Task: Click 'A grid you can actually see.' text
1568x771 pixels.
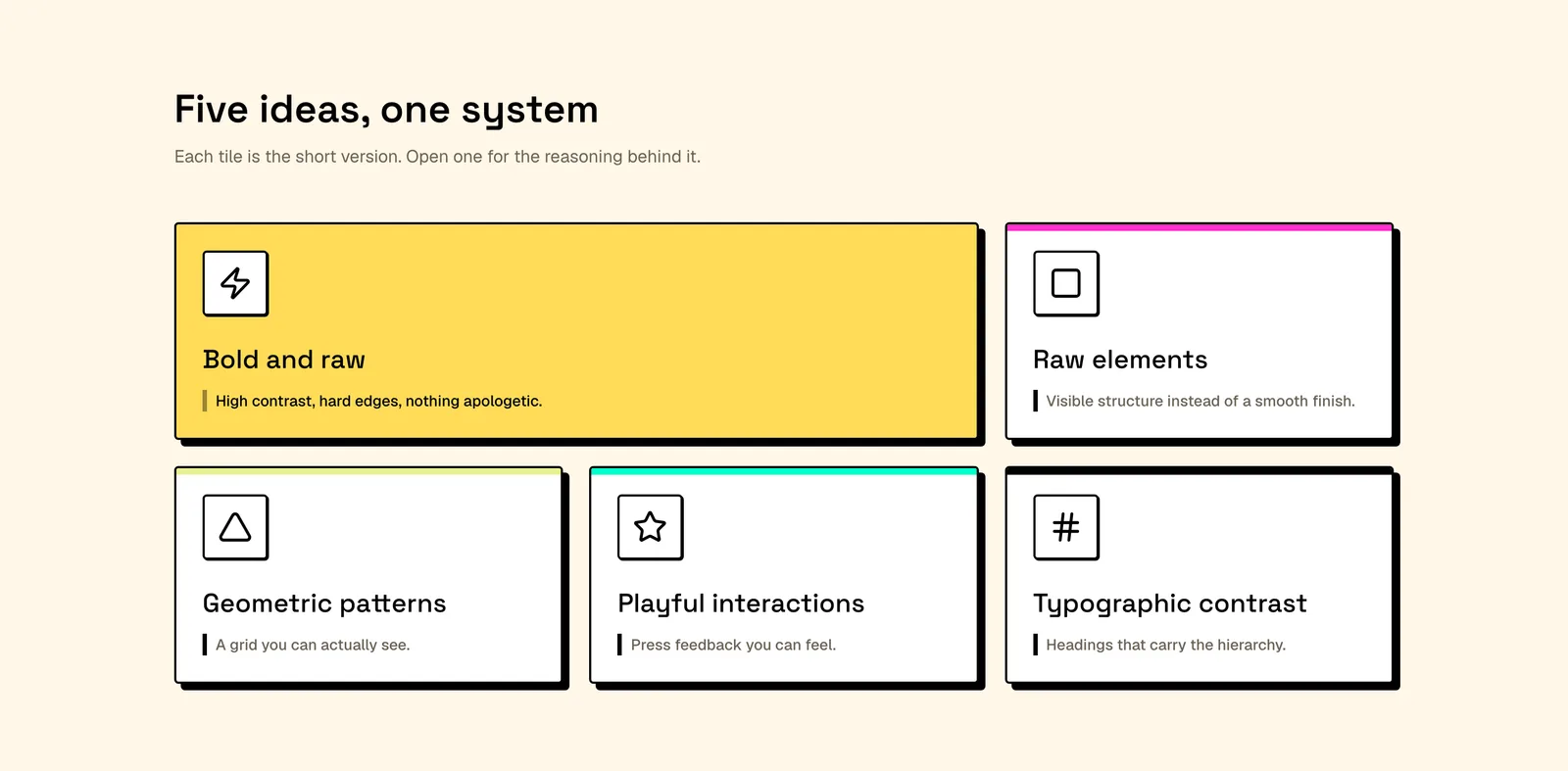Action: 313,645
